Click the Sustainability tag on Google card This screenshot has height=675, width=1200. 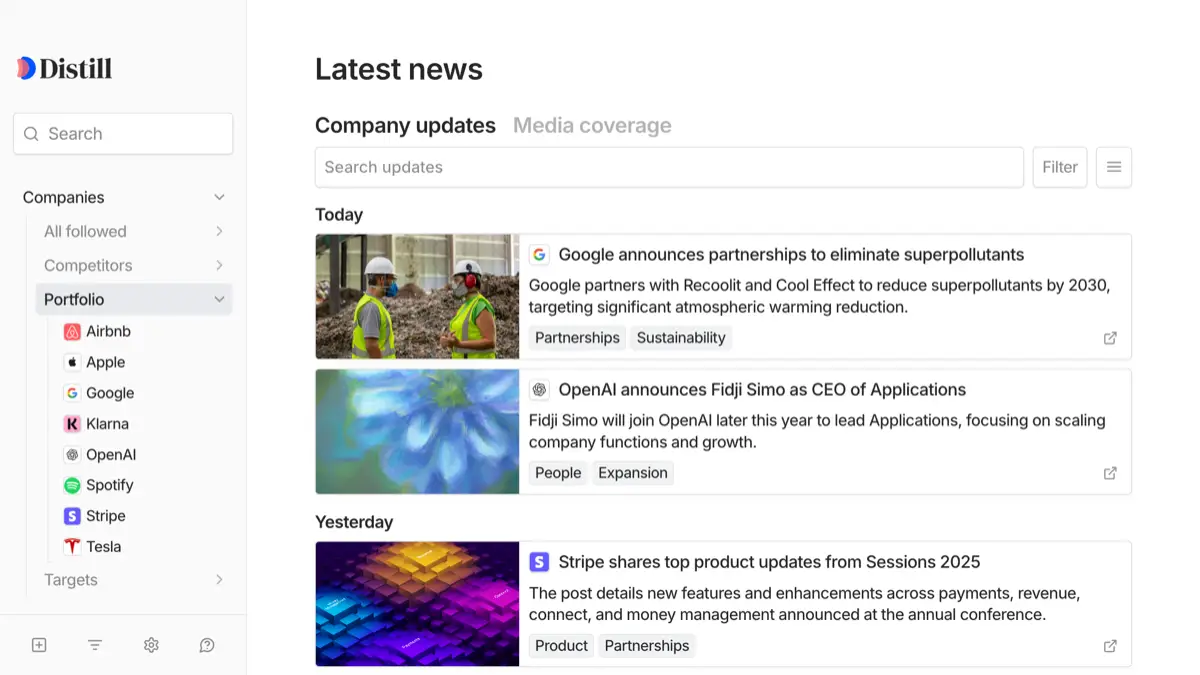tap(681, 338)
